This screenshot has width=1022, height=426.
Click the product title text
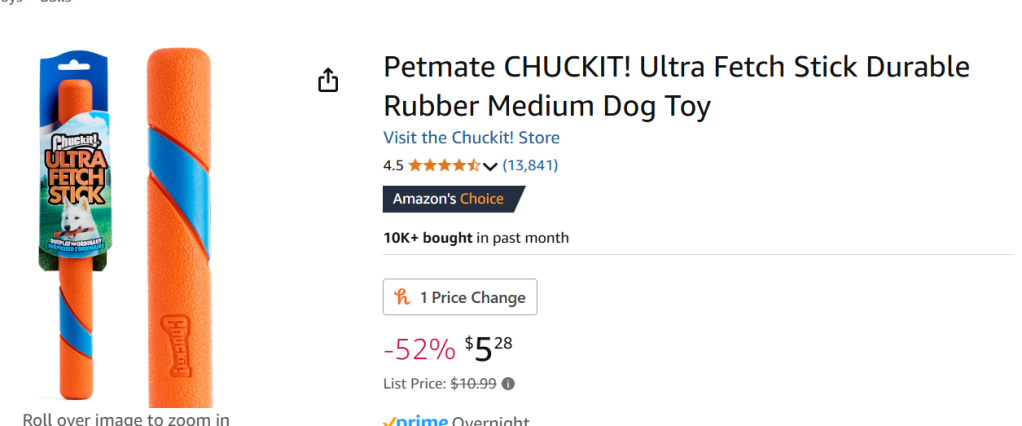coord(676,86)
